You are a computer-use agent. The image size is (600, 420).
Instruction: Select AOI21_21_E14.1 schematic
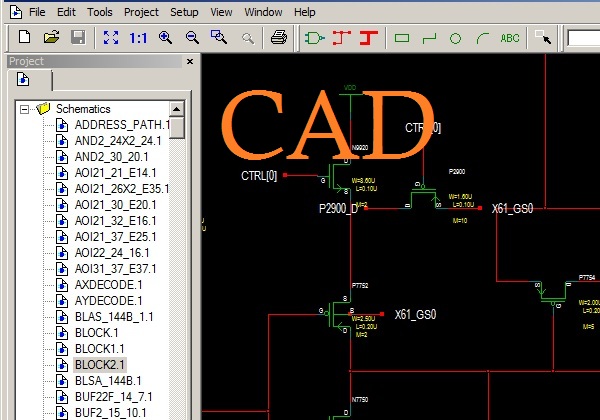pyautogui.click(x=116, y=173)
